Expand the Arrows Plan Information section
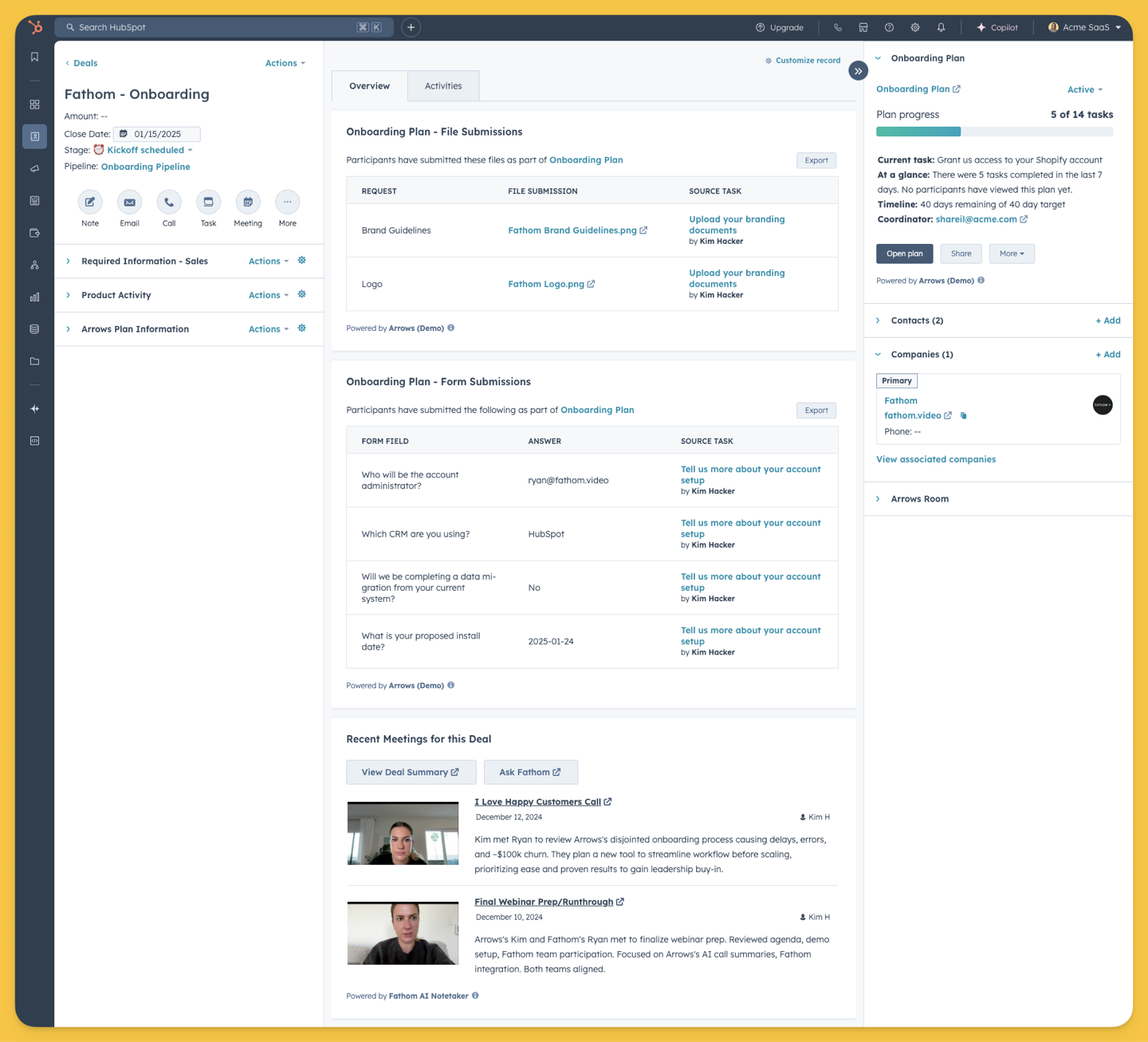Screen dimensions: 1148x1042 point(69,329)
